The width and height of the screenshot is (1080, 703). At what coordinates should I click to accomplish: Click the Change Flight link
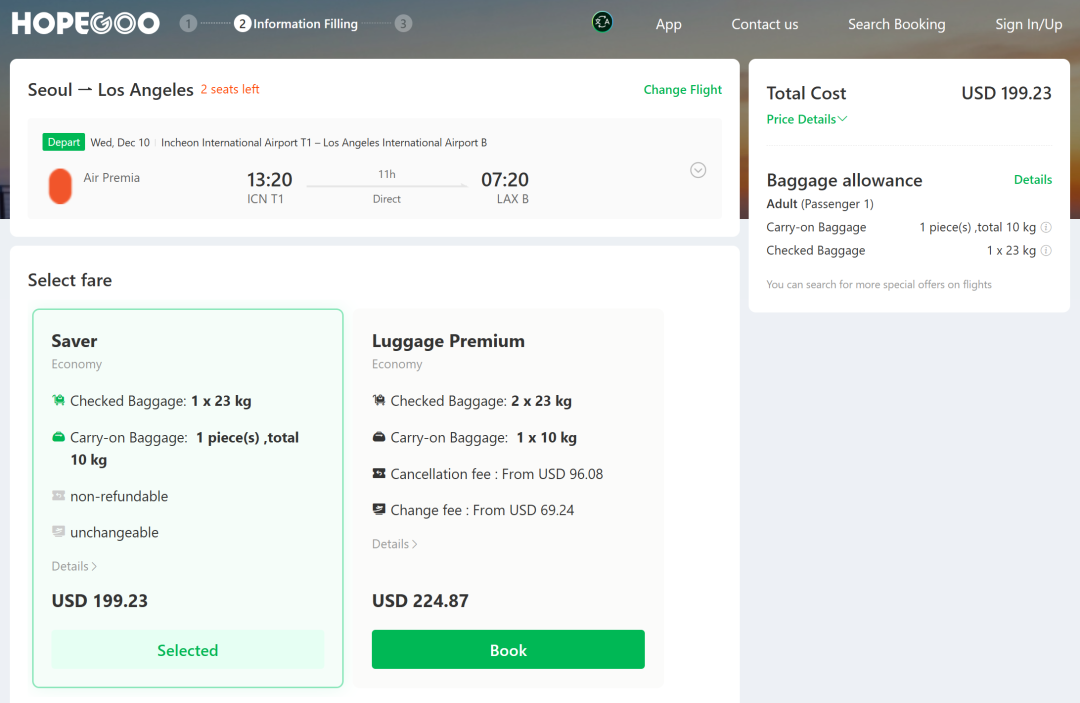coord(683,90)
